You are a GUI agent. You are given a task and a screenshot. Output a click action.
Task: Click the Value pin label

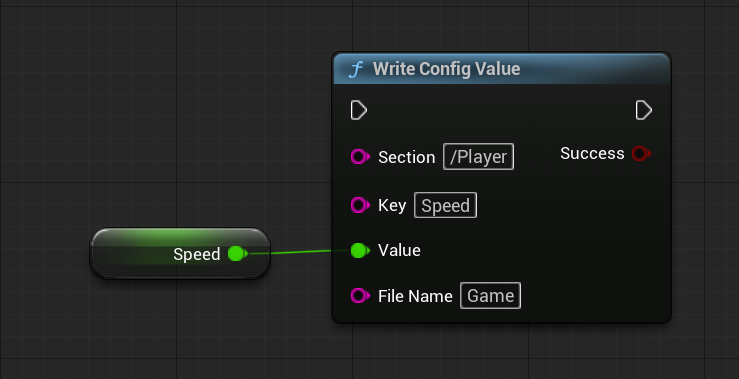click(399, 250)
